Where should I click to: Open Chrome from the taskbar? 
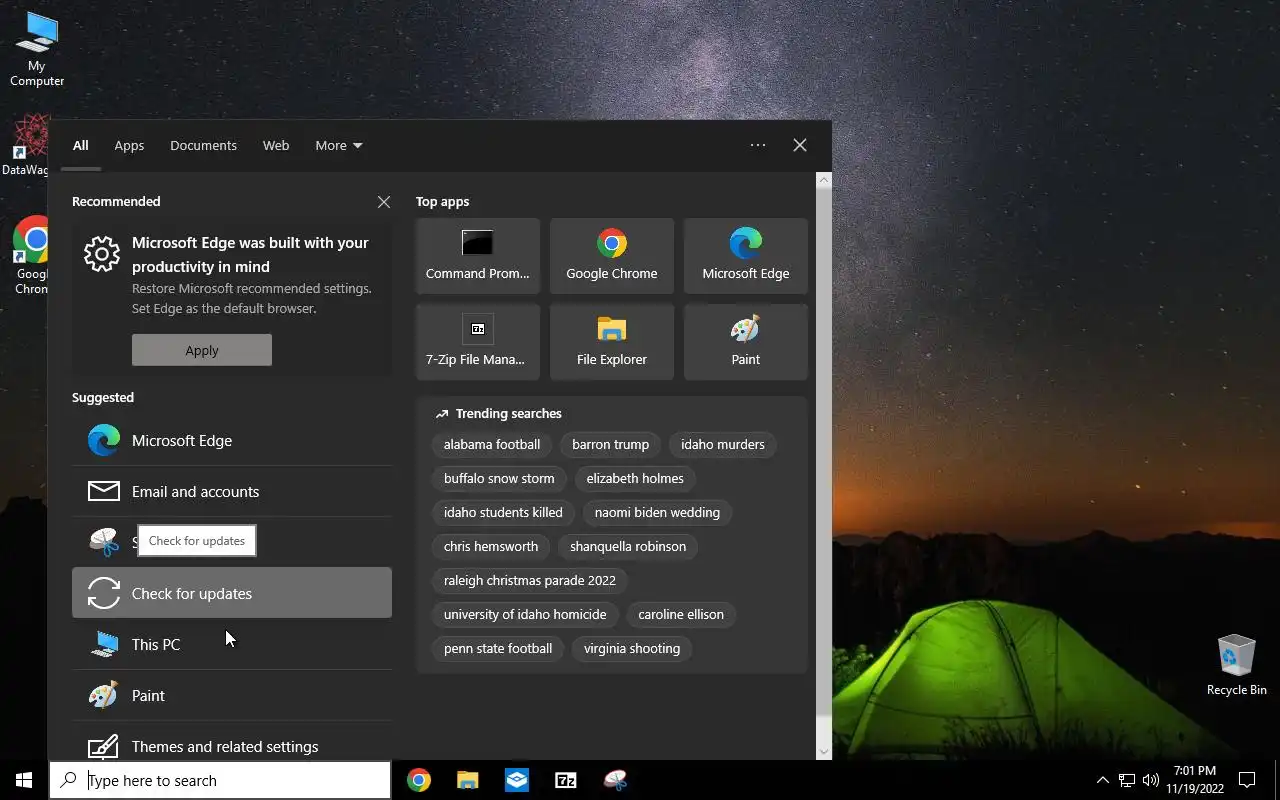coord(419,780)
